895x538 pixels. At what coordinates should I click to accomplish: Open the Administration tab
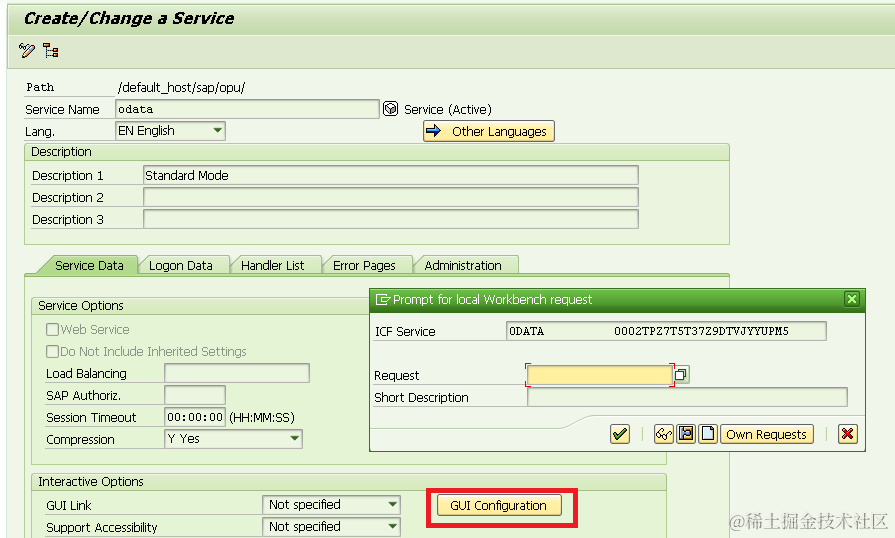[463, 265]
